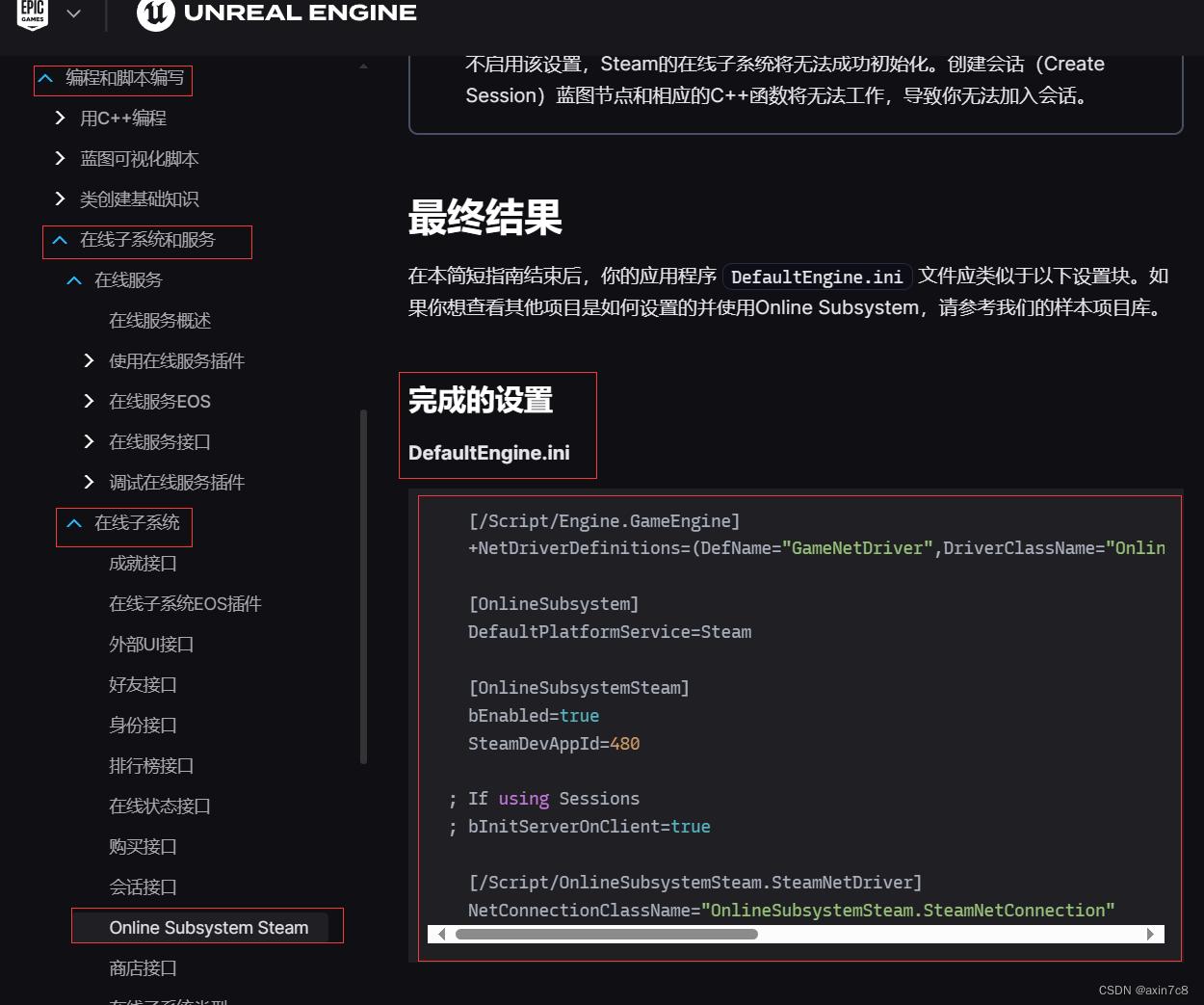The width and height of the screenshot is (1204, 1005).
Task: Open the 用C++编程 page
Action: tap(123, 119)
